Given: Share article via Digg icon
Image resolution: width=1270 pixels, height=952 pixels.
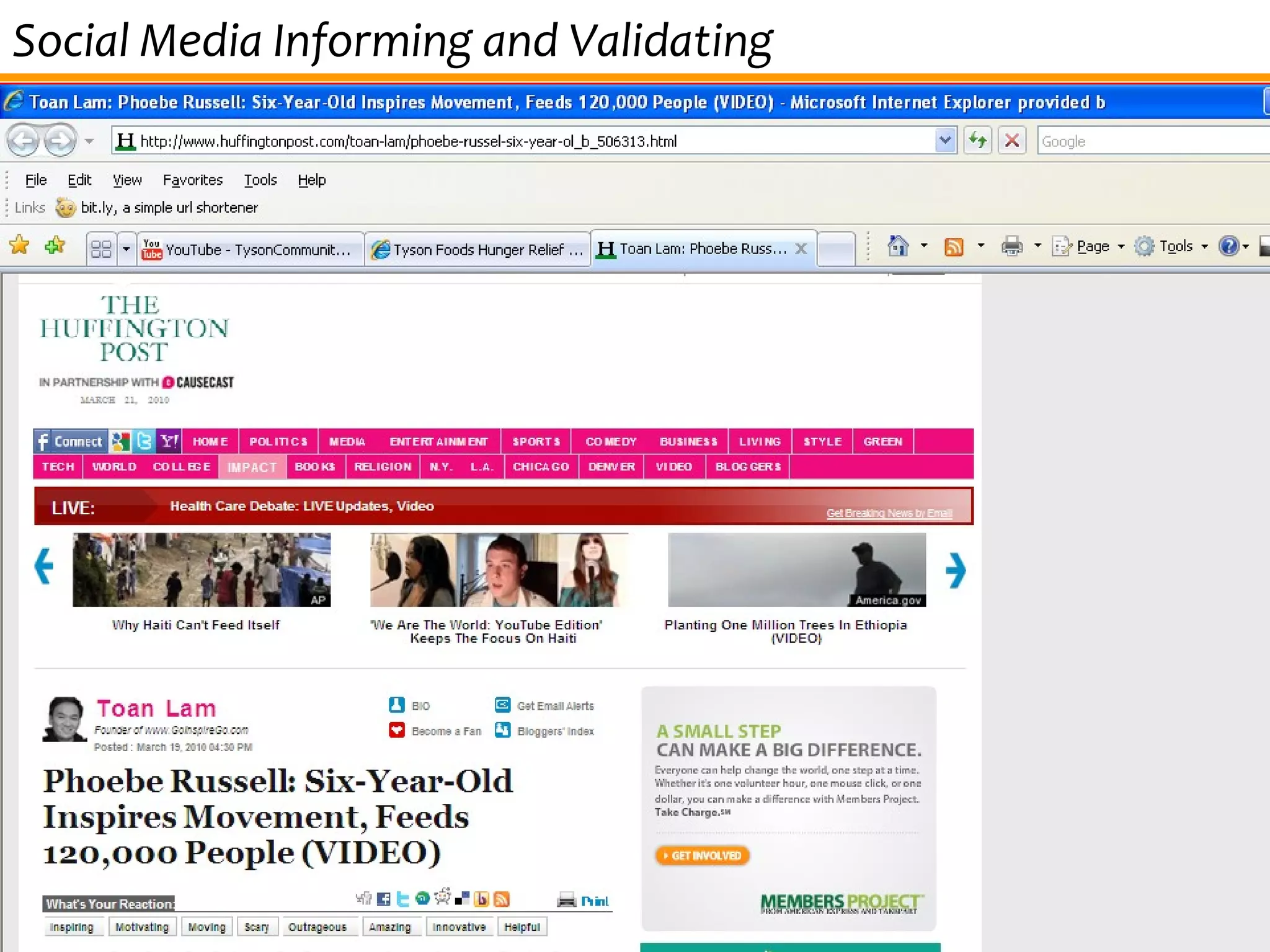Looking at the screenshot, I should (x=364, y=898).
